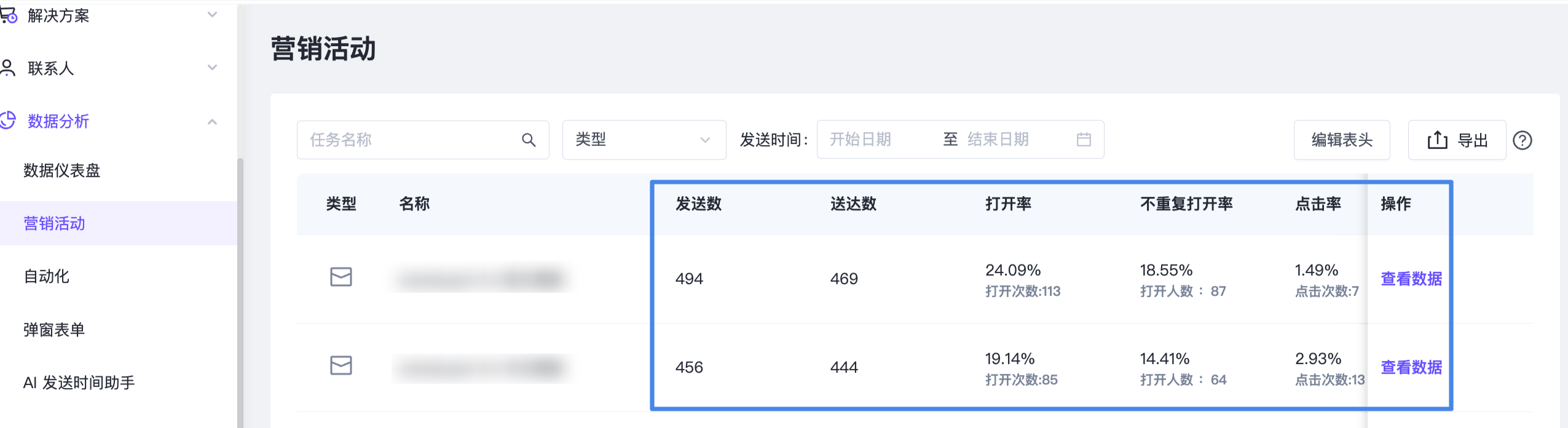Open the date range calendar icon
The width and height of the screenshot is (1568, 428).
pyautogui.click(x=1084, y=140)
